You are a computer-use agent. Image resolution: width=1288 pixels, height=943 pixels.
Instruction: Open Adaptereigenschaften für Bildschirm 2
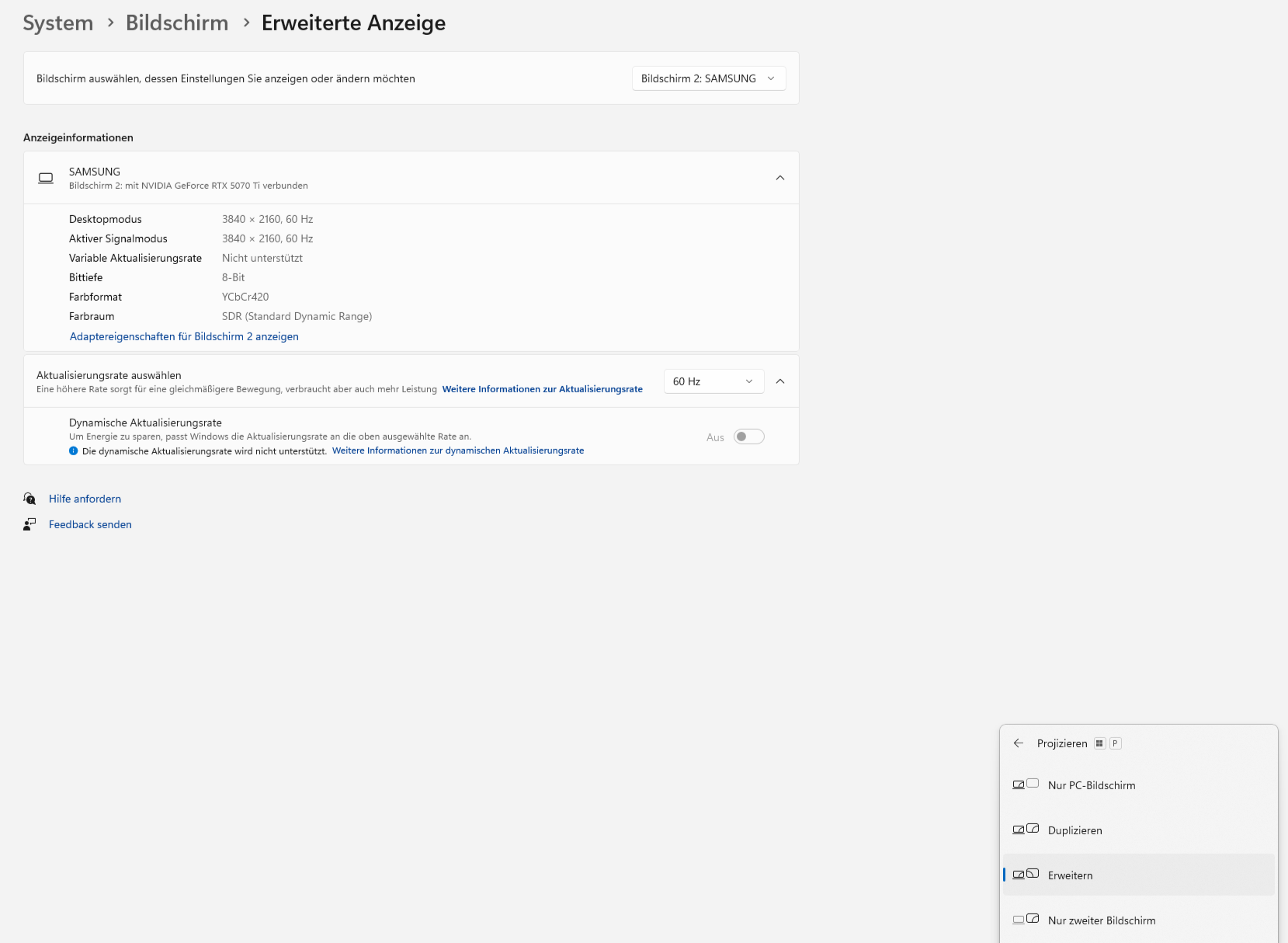pos(183,336)
